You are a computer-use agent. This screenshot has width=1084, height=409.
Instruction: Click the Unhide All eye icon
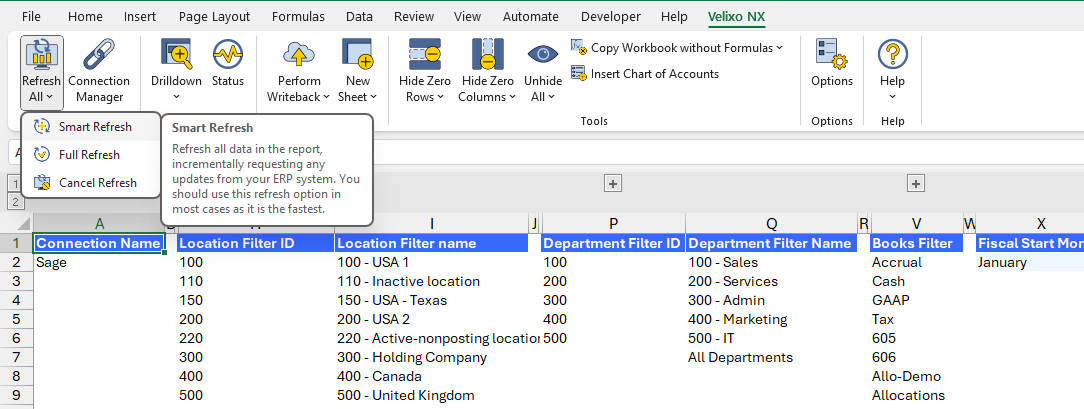tap(543, 54)
